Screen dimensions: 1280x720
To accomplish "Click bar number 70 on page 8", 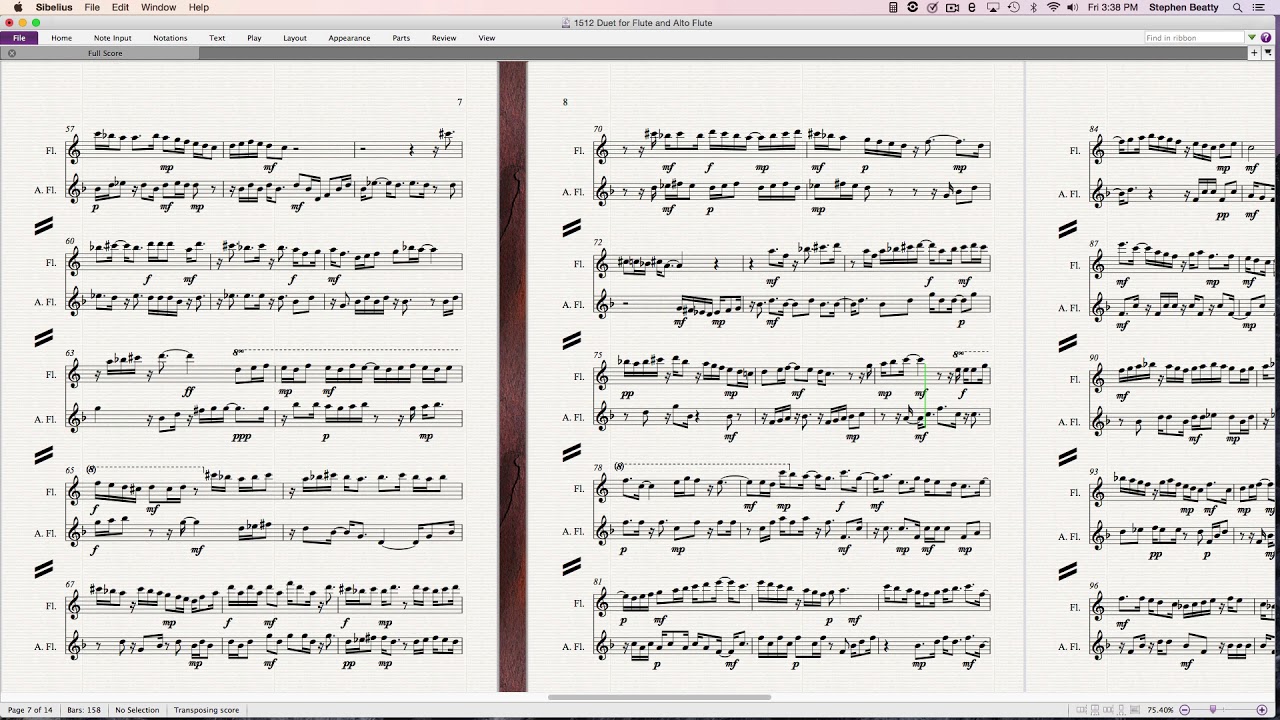I will [598, 129].
